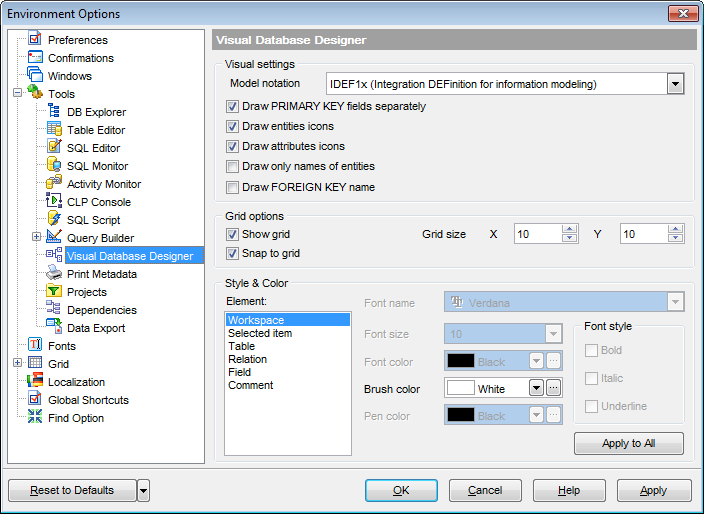The image size is (704, 514).
Task: Click the SQL Monitor icon
Action: tap(54, 165)
